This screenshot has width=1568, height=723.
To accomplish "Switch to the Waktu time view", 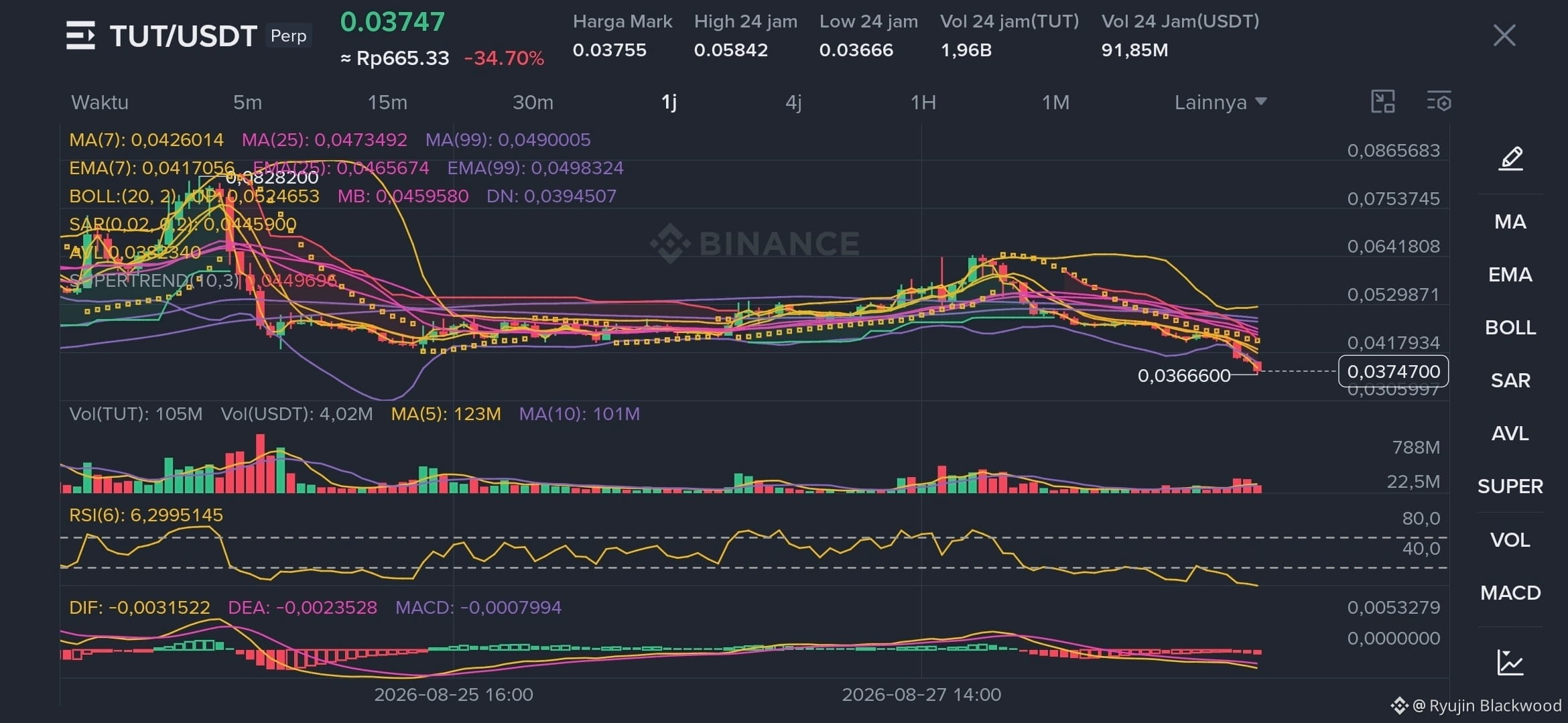I will [100, 103].
